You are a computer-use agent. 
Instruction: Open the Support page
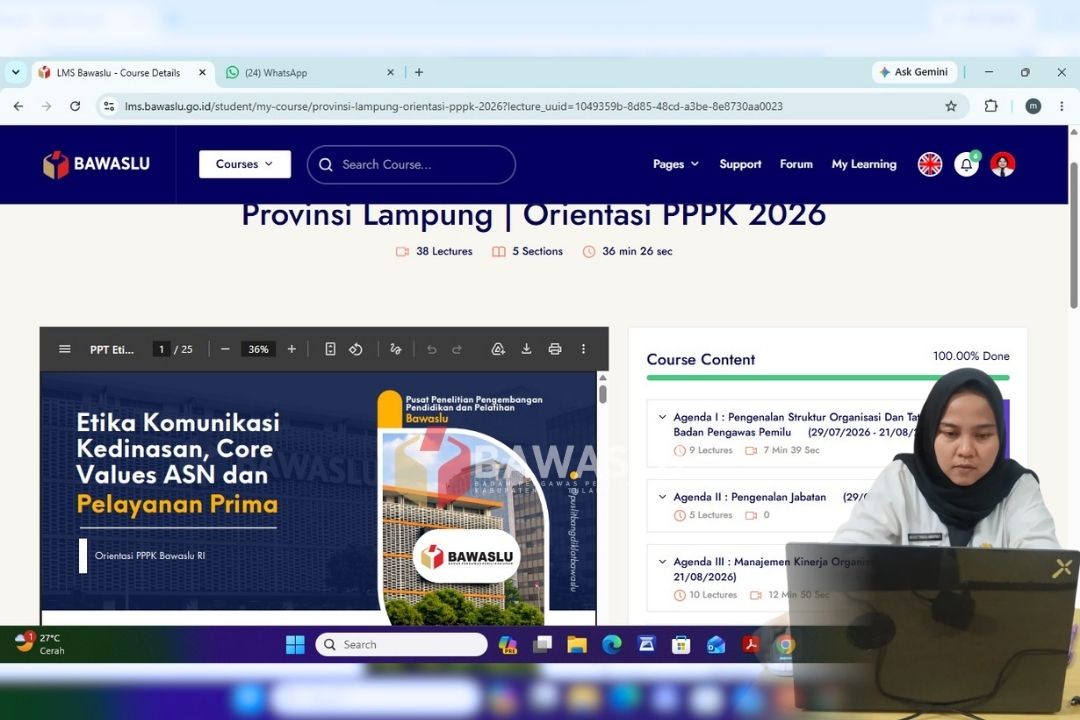tap(740, 164)
